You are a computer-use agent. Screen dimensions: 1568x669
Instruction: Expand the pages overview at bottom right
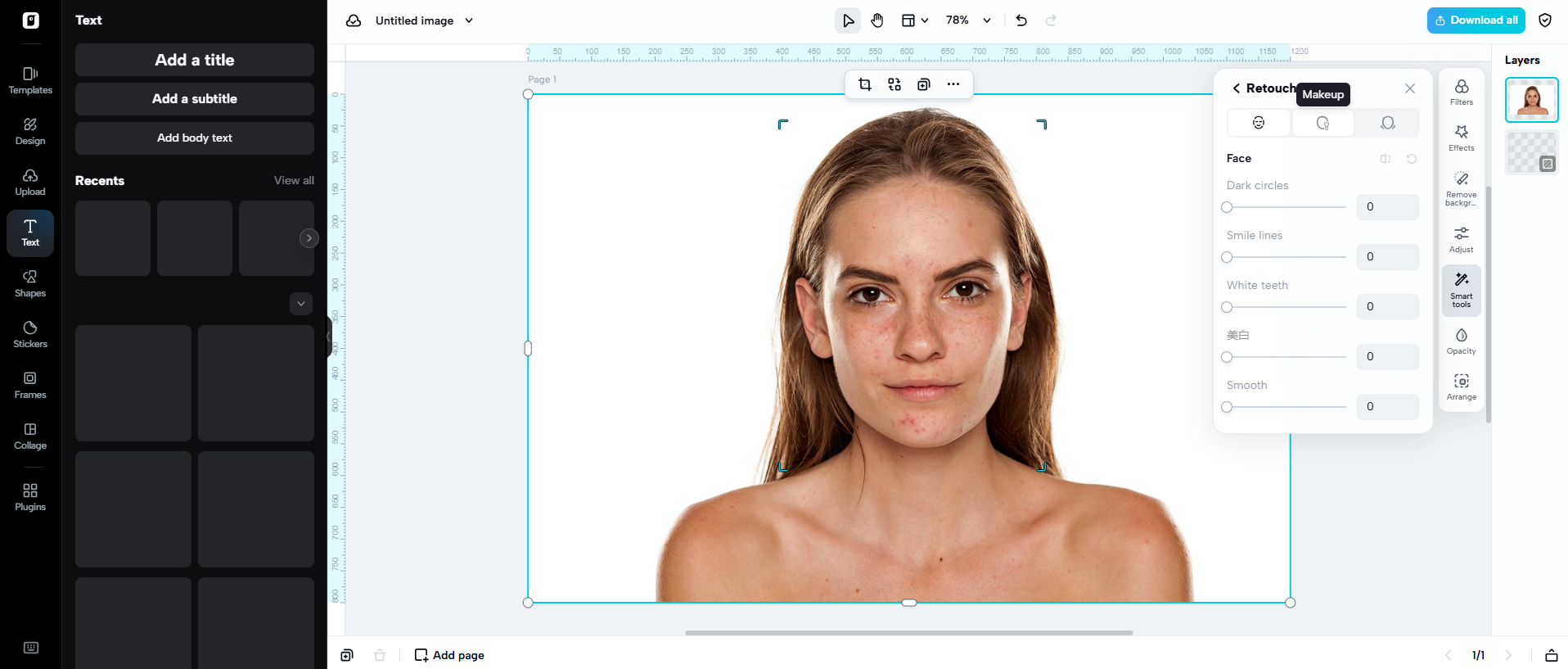[1552, 655]
